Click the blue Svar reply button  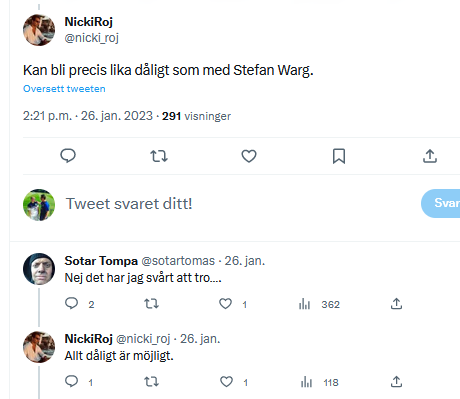(440, 203)
